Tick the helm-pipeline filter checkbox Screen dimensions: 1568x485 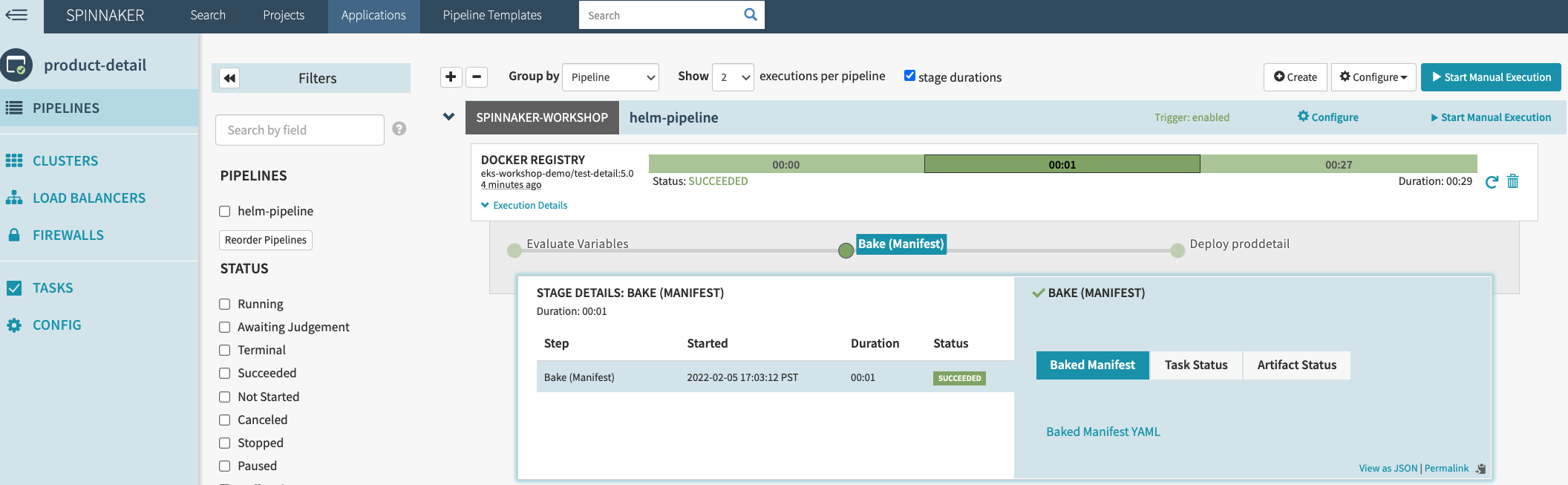[x=225, y=211]
